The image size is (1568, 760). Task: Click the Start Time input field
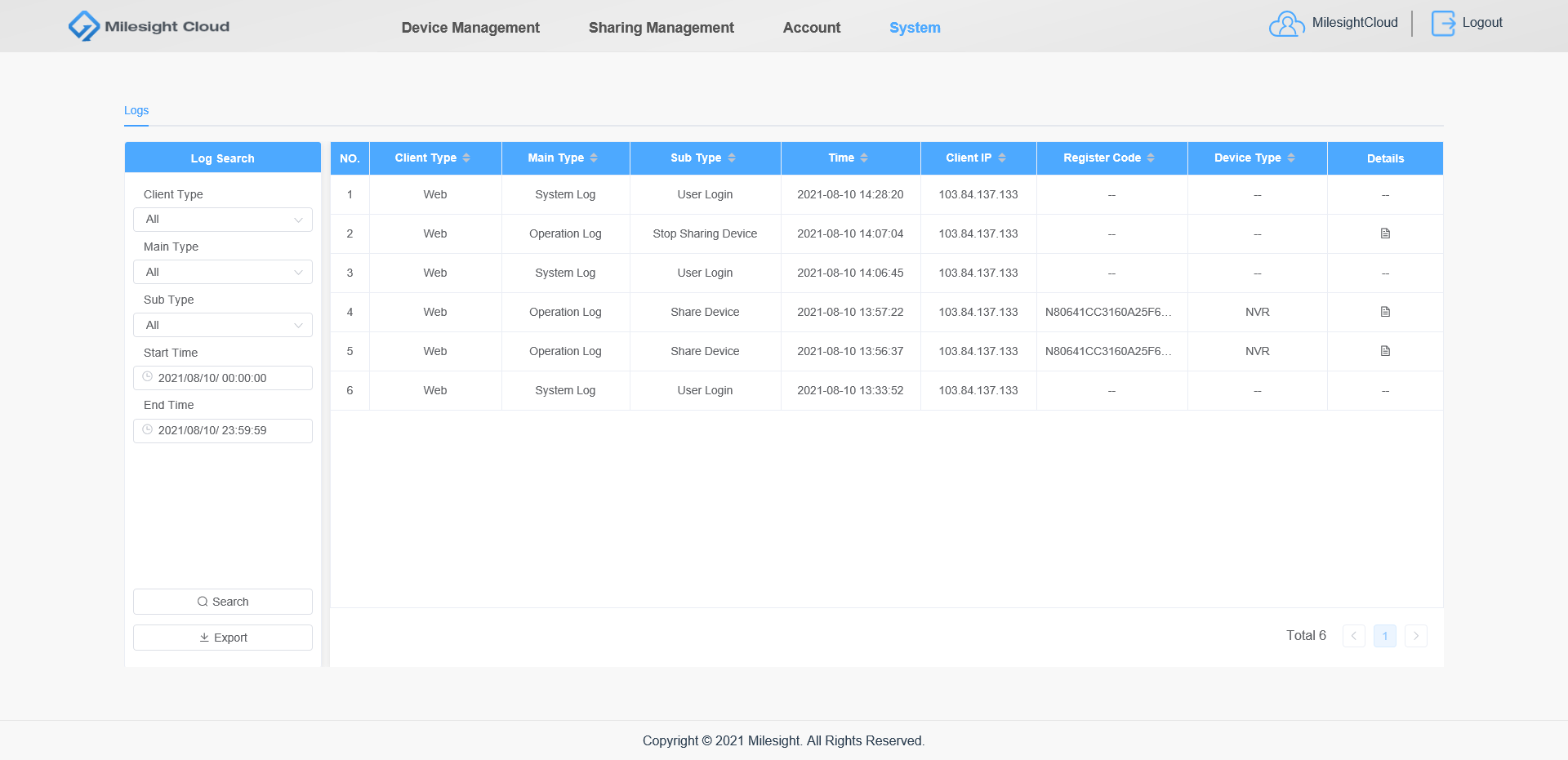[x=223, y=378]
